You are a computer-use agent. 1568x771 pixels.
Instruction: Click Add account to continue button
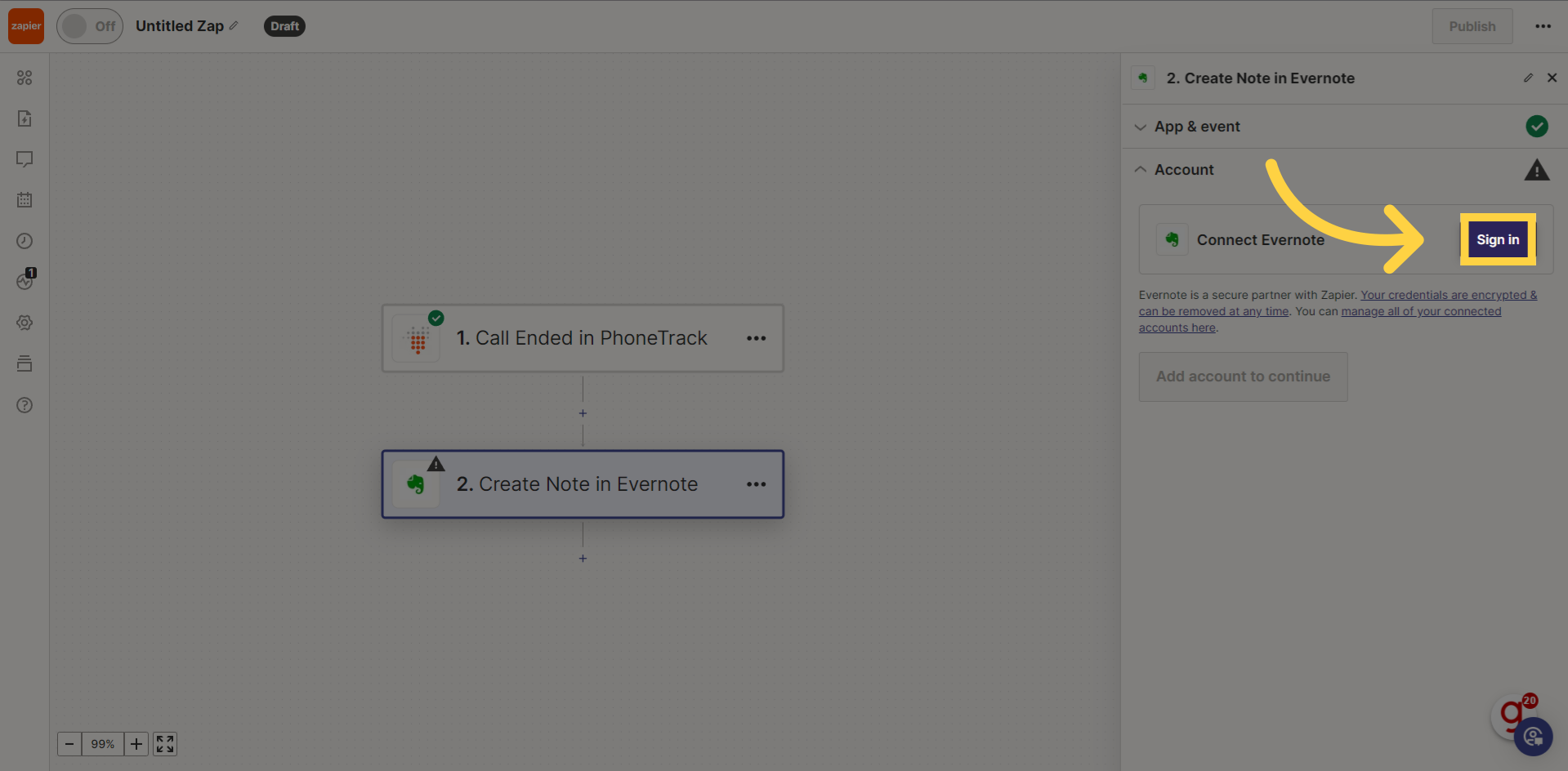tap(1243, 377)
